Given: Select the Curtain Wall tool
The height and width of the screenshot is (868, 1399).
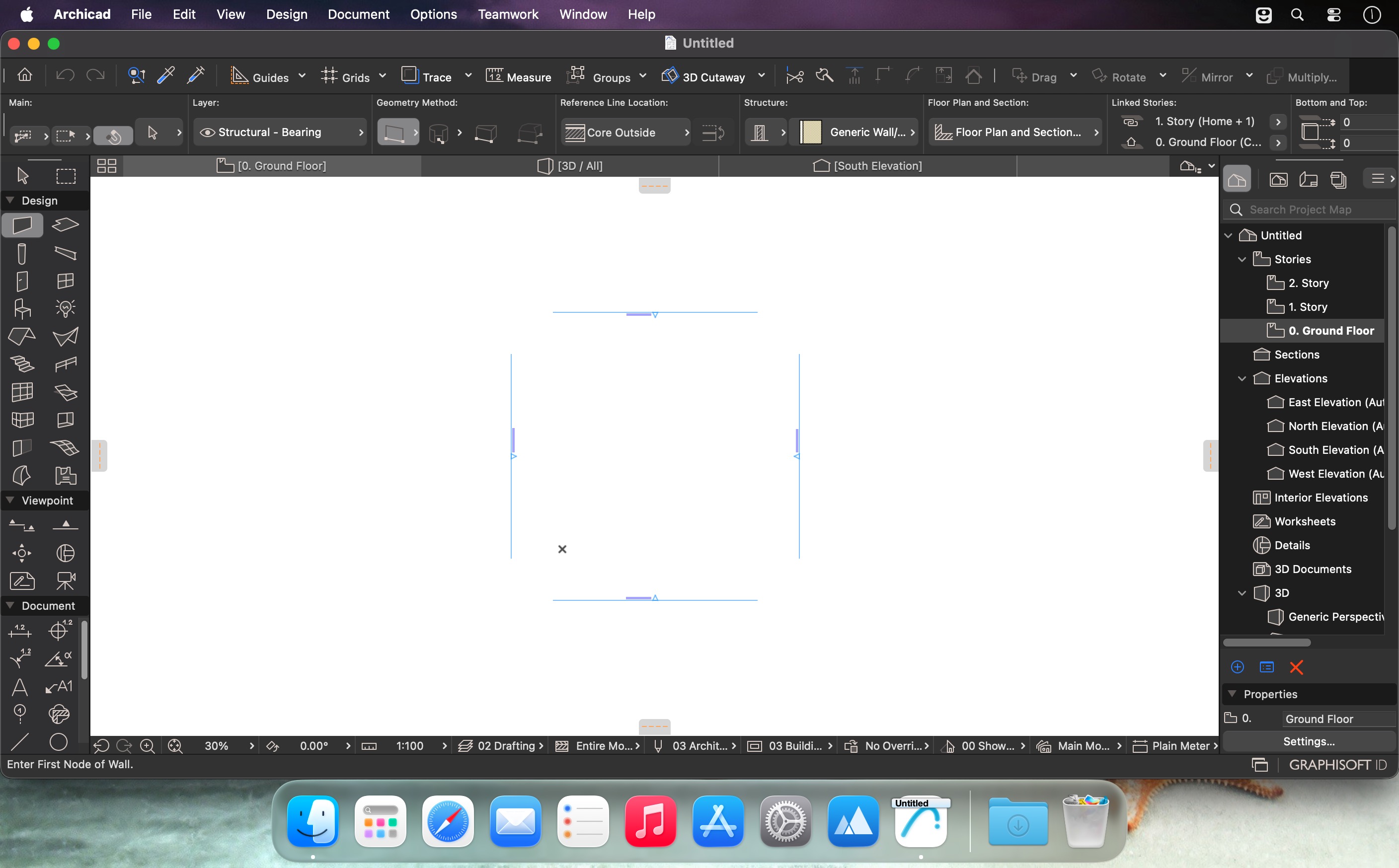Looking at the screenshot, I should coord(22,393).
